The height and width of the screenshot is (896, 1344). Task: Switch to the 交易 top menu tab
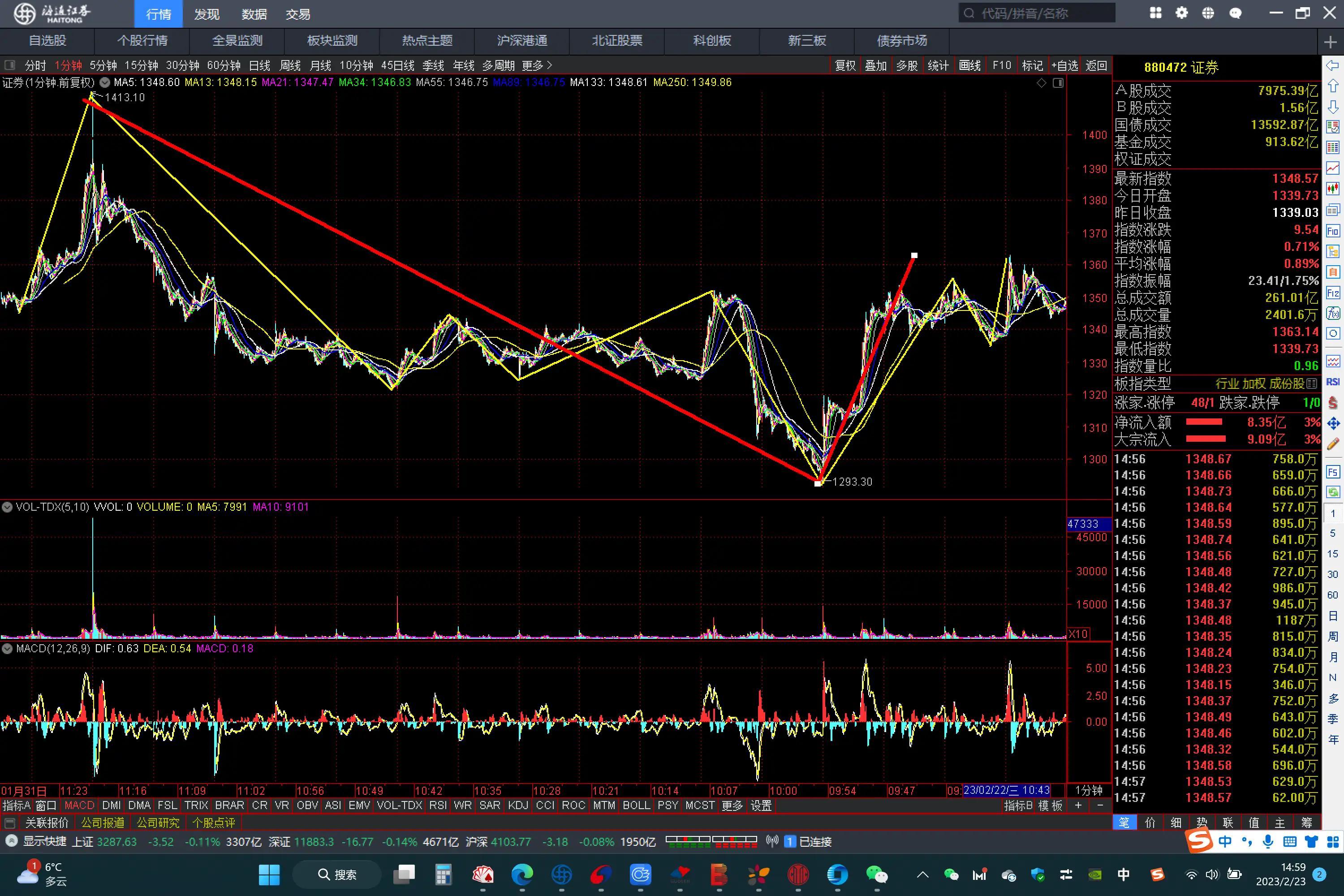298,14
